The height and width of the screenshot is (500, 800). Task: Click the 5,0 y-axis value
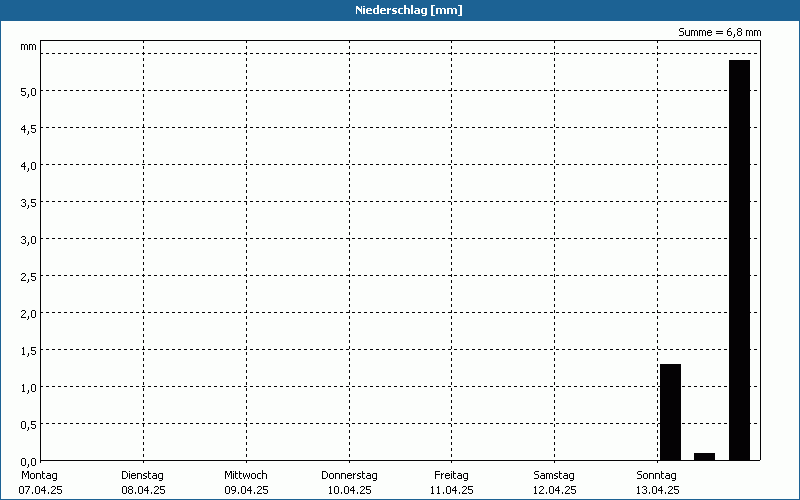click(29, 92)
